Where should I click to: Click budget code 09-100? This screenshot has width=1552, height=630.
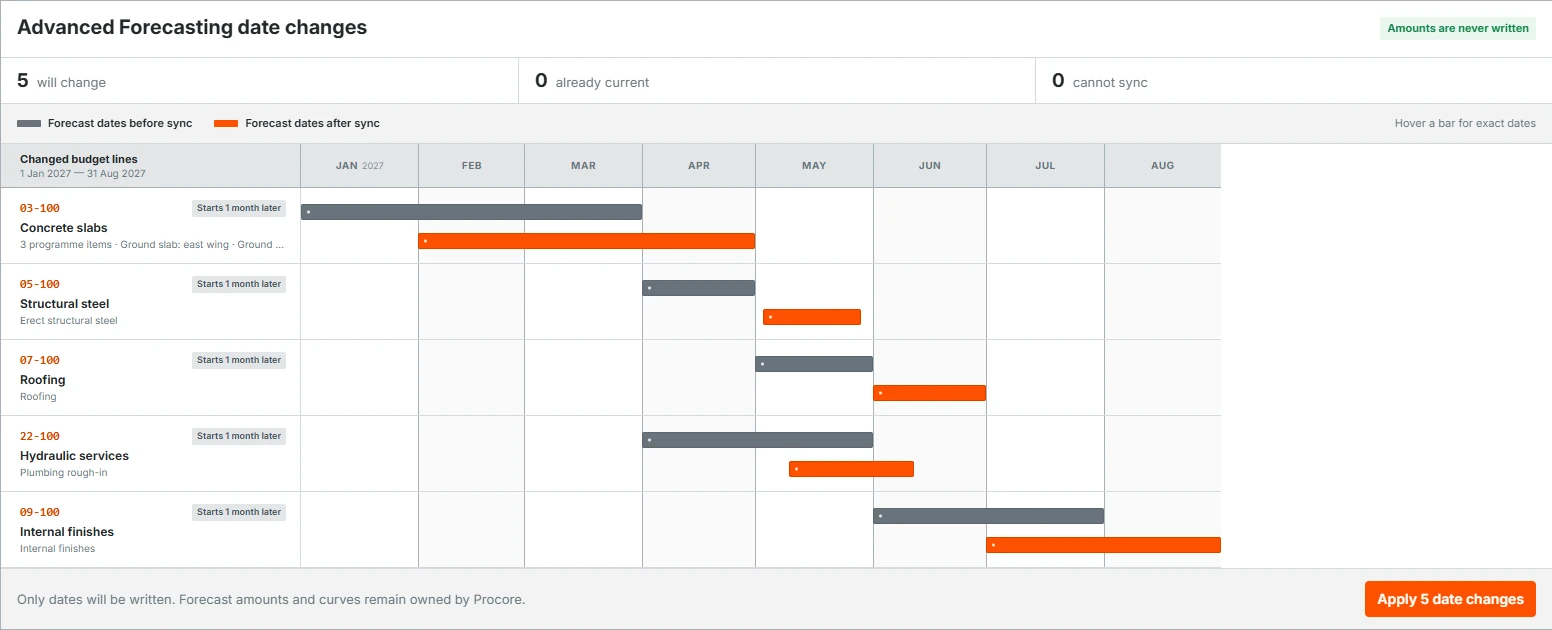coord(40,512)
